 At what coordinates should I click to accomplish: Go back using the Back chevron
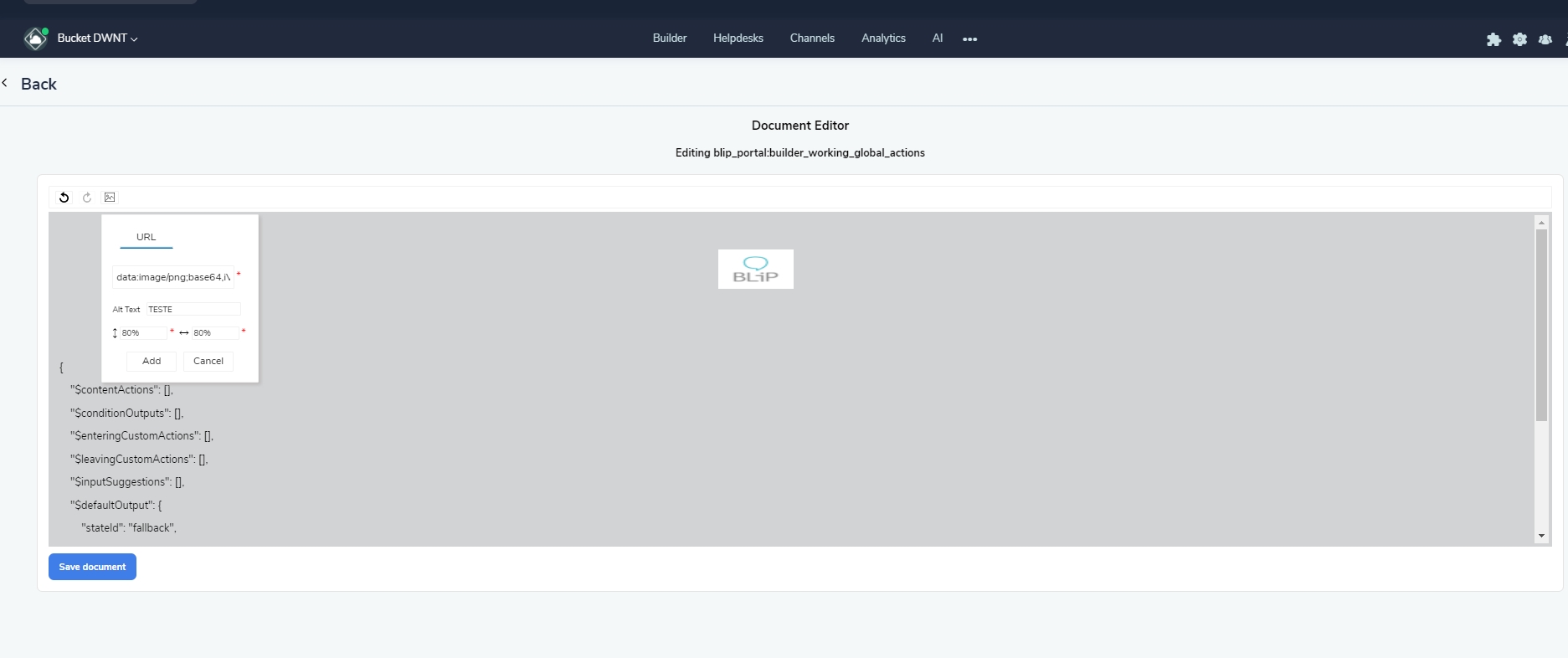pos(5,83)
